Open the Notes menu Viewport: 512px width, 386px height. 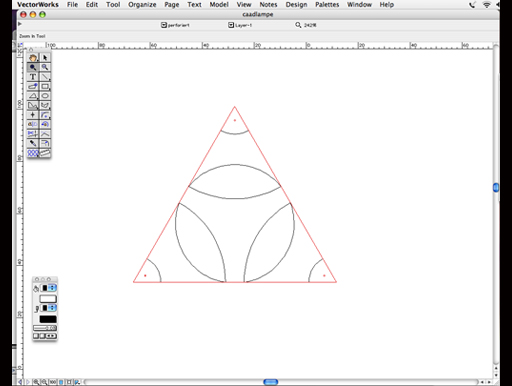click(268, 5)
